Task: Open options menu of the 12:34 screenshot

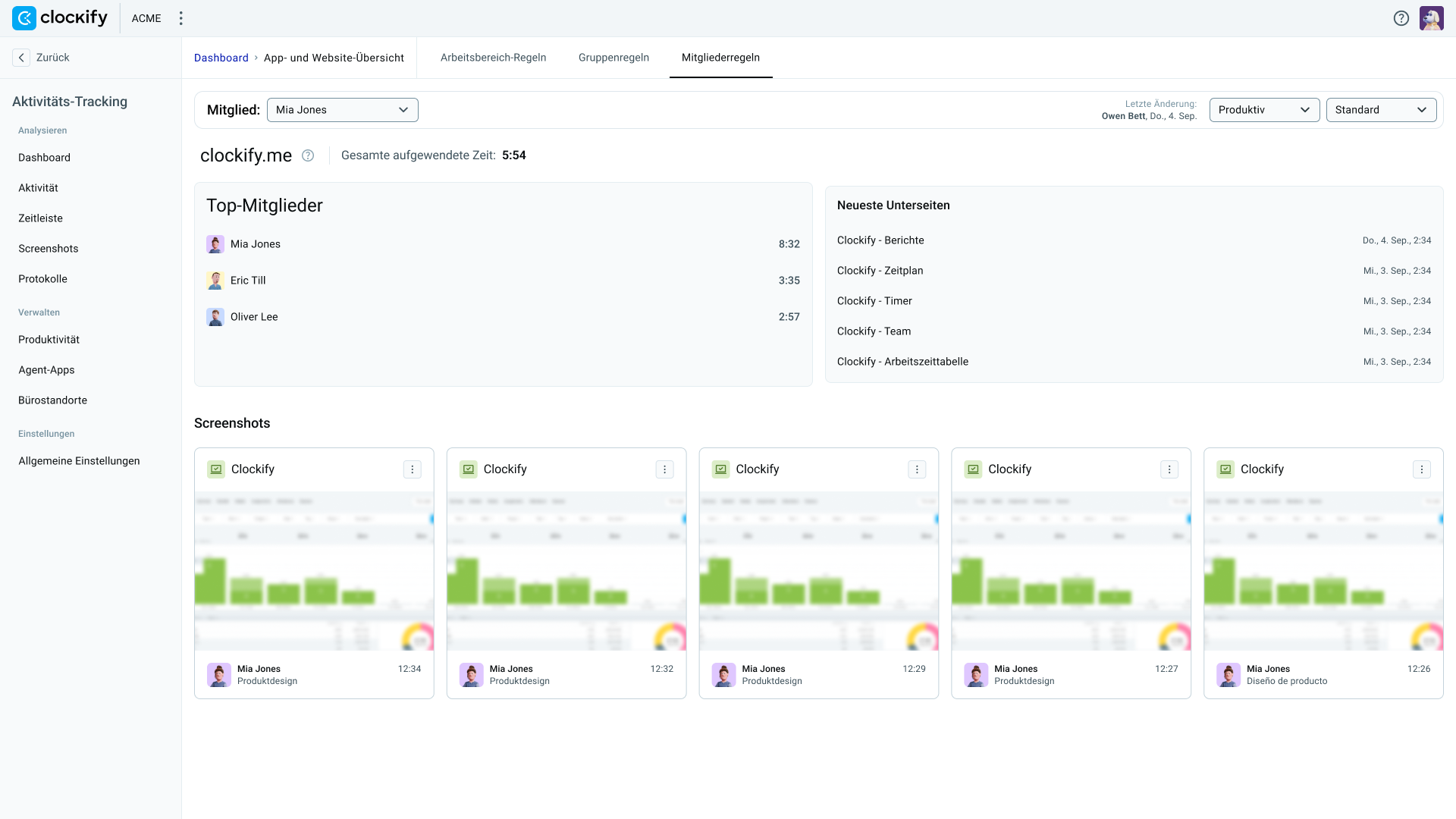Action: (x=413, y=469)
